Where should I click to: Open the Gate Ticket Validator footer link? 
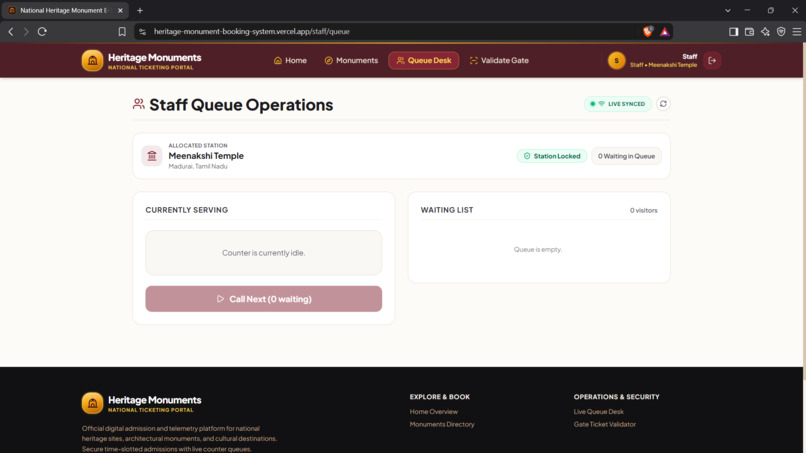click(x=604, y=424)
